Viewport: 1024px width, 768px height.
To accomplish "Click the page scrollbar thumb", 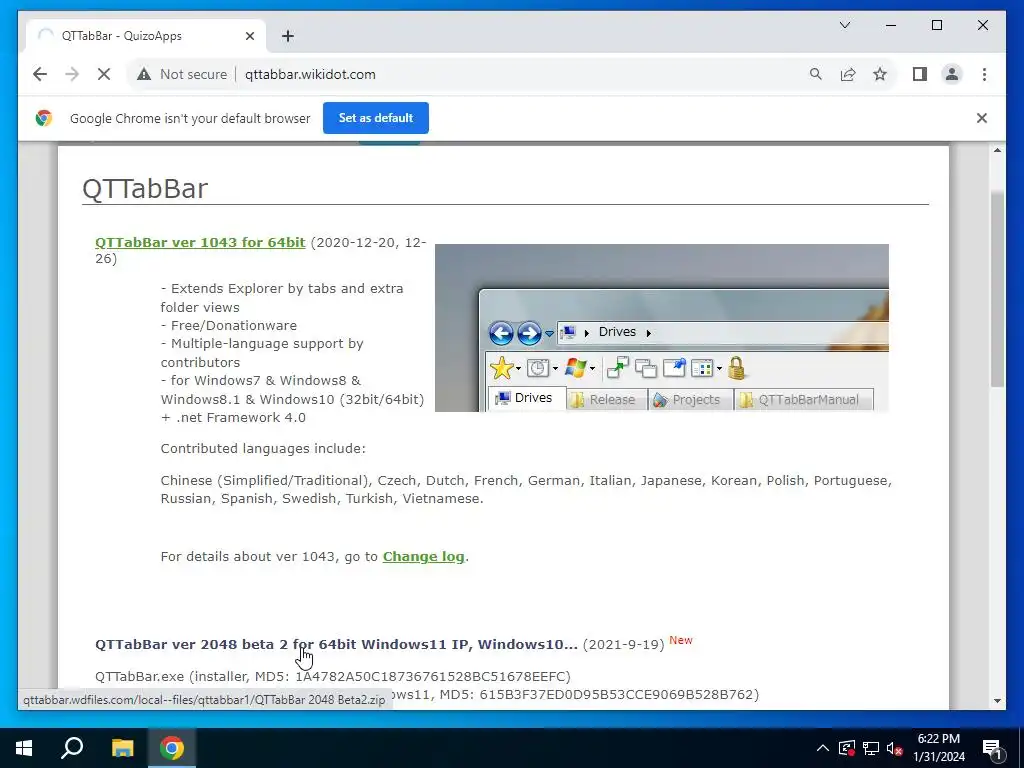I will (997, 287).
